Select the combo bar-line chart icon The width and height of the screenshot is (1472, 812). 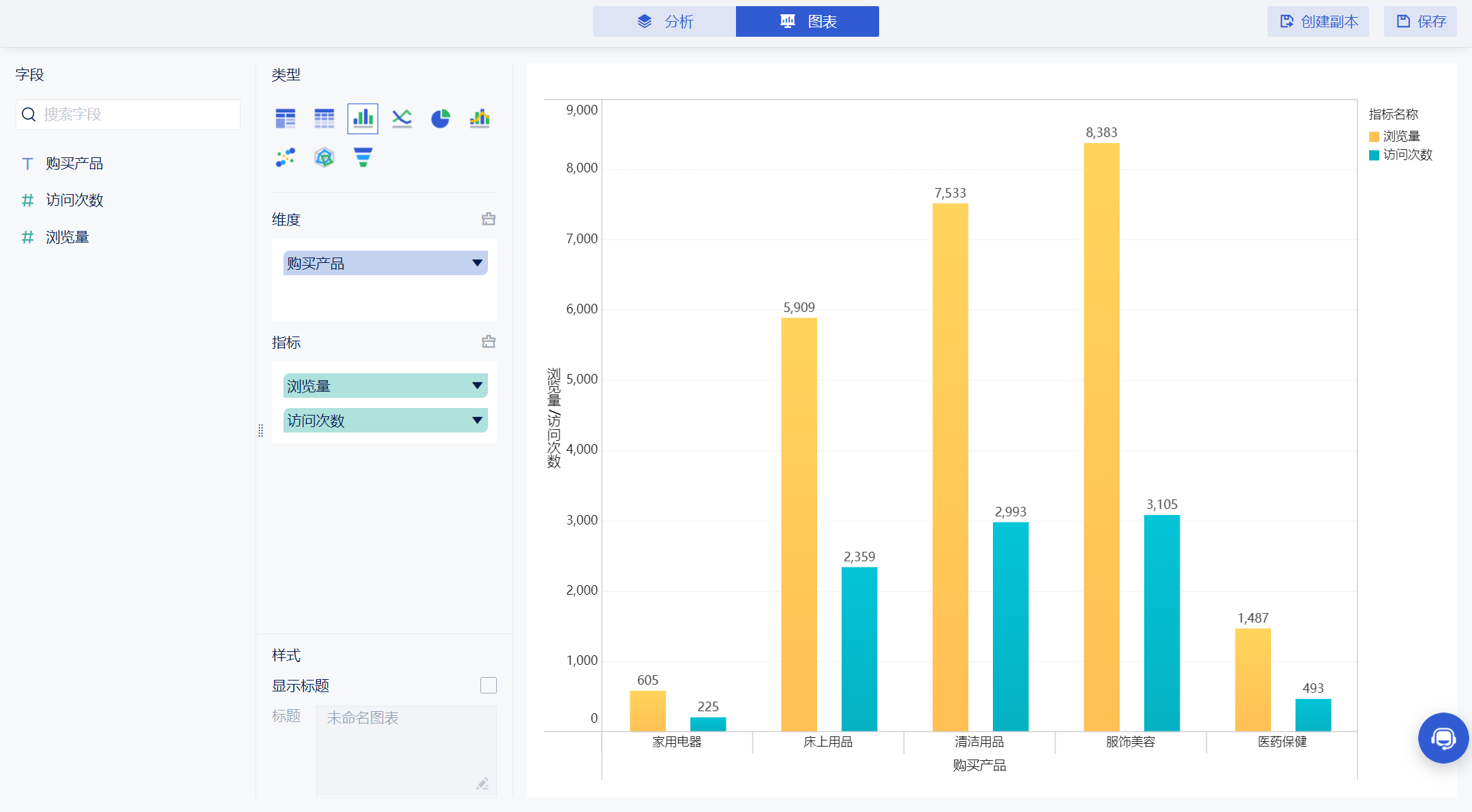pyautogui.click(x=480, y=119)
